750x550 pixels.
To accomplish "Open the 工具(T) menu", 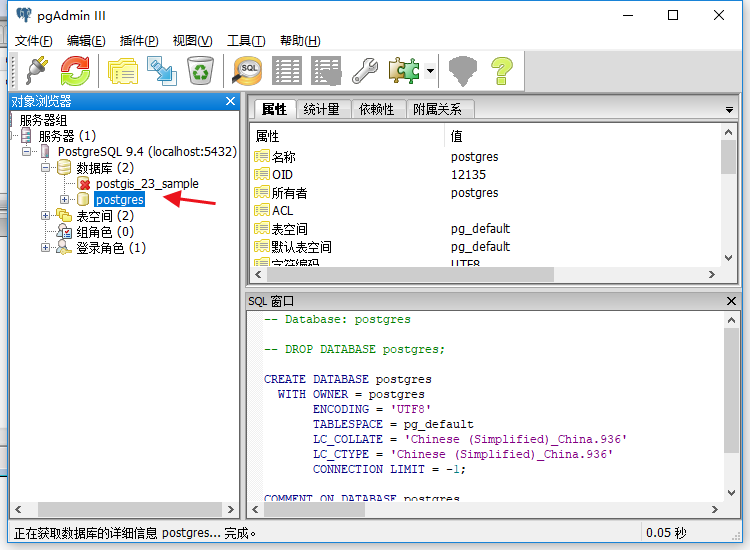I will pos(246,41).
